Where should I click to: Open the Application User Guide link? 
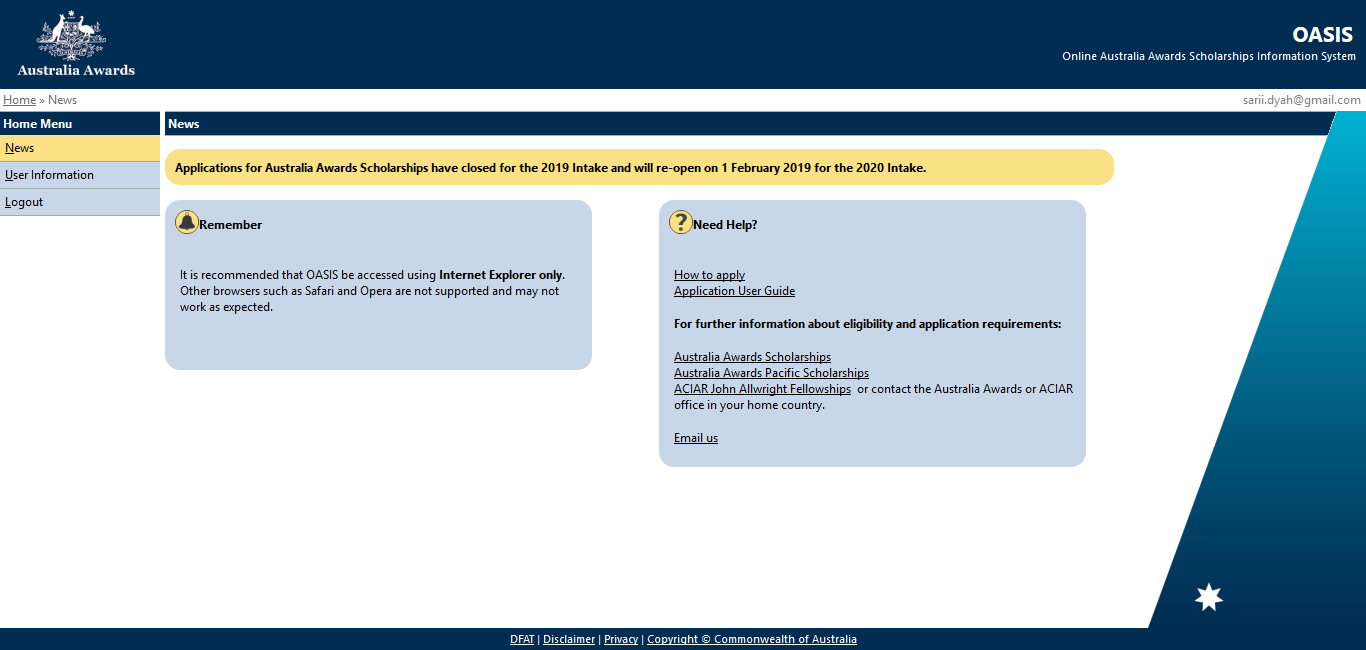coord(734,291)
